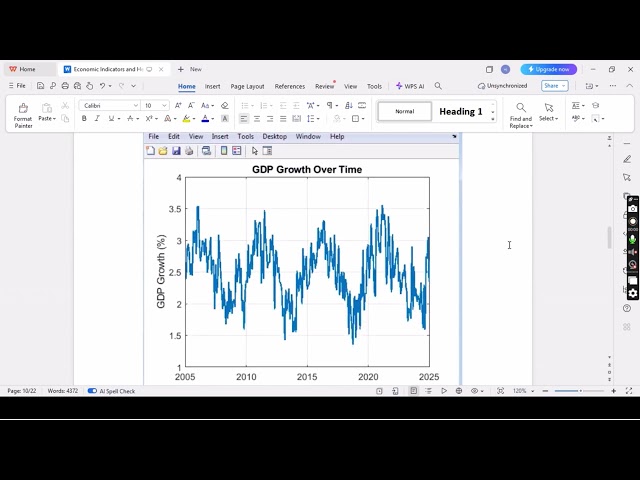
Task: Click the Share button
Action: 555,86
